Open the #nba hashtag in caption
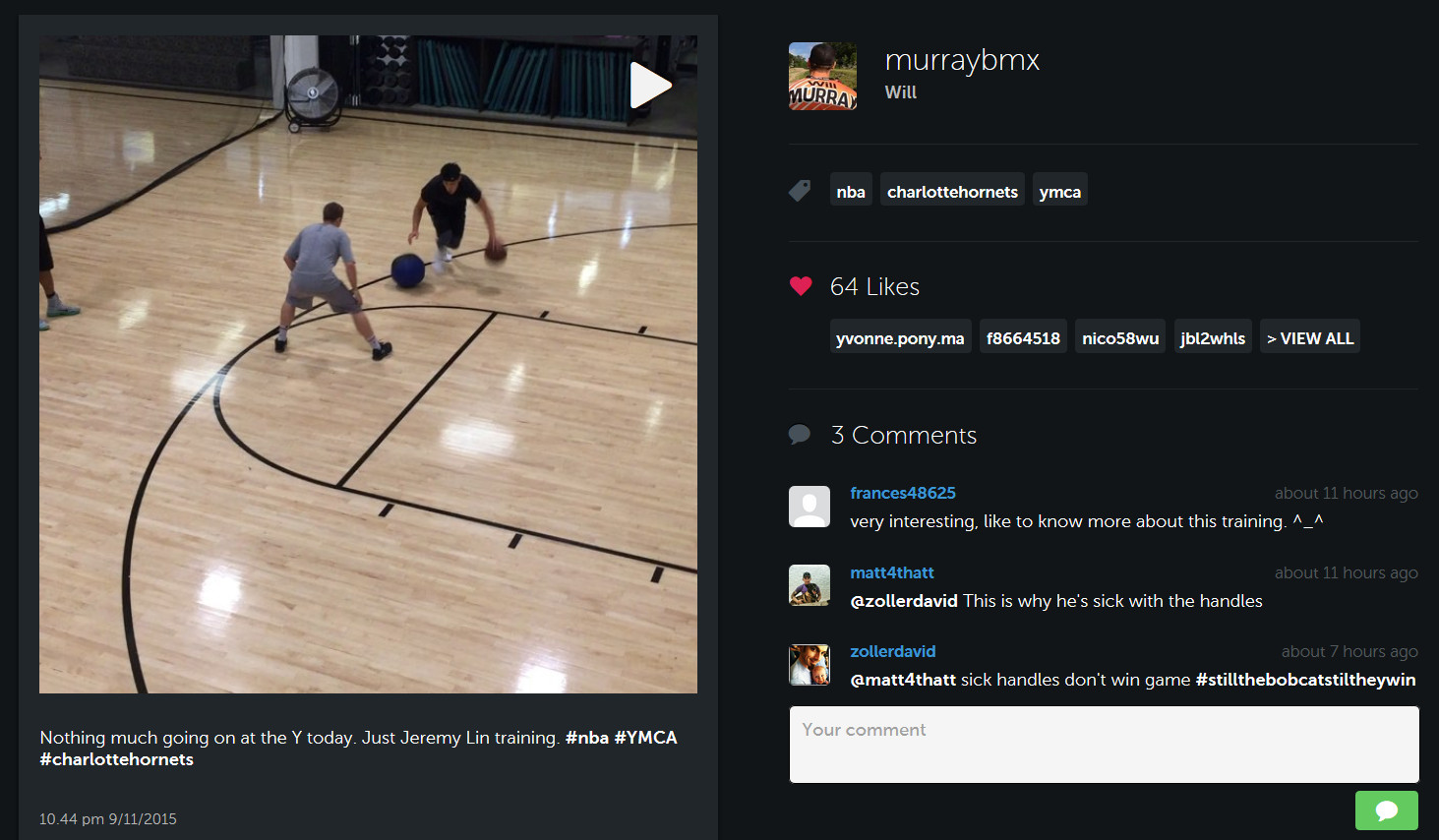1439x840 pixels. point(587,738)
